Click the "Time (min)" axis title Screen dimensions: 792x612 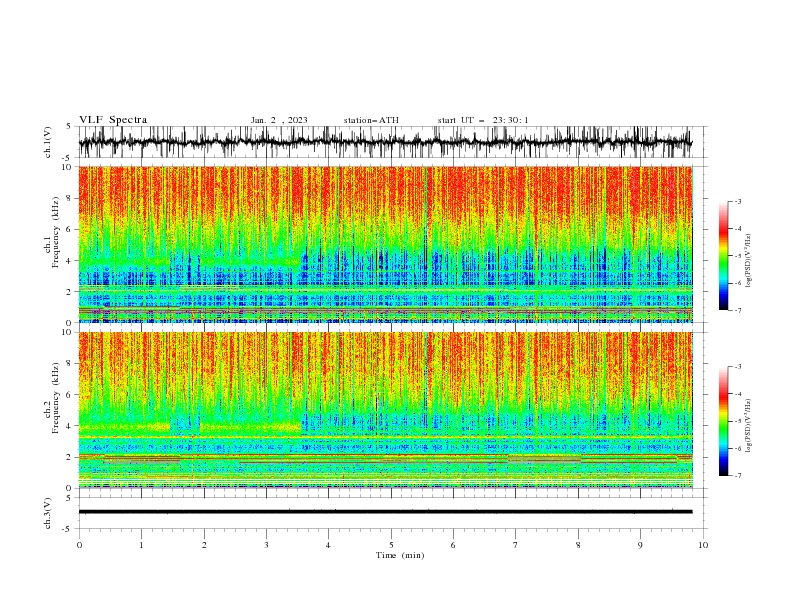point(400,555)
